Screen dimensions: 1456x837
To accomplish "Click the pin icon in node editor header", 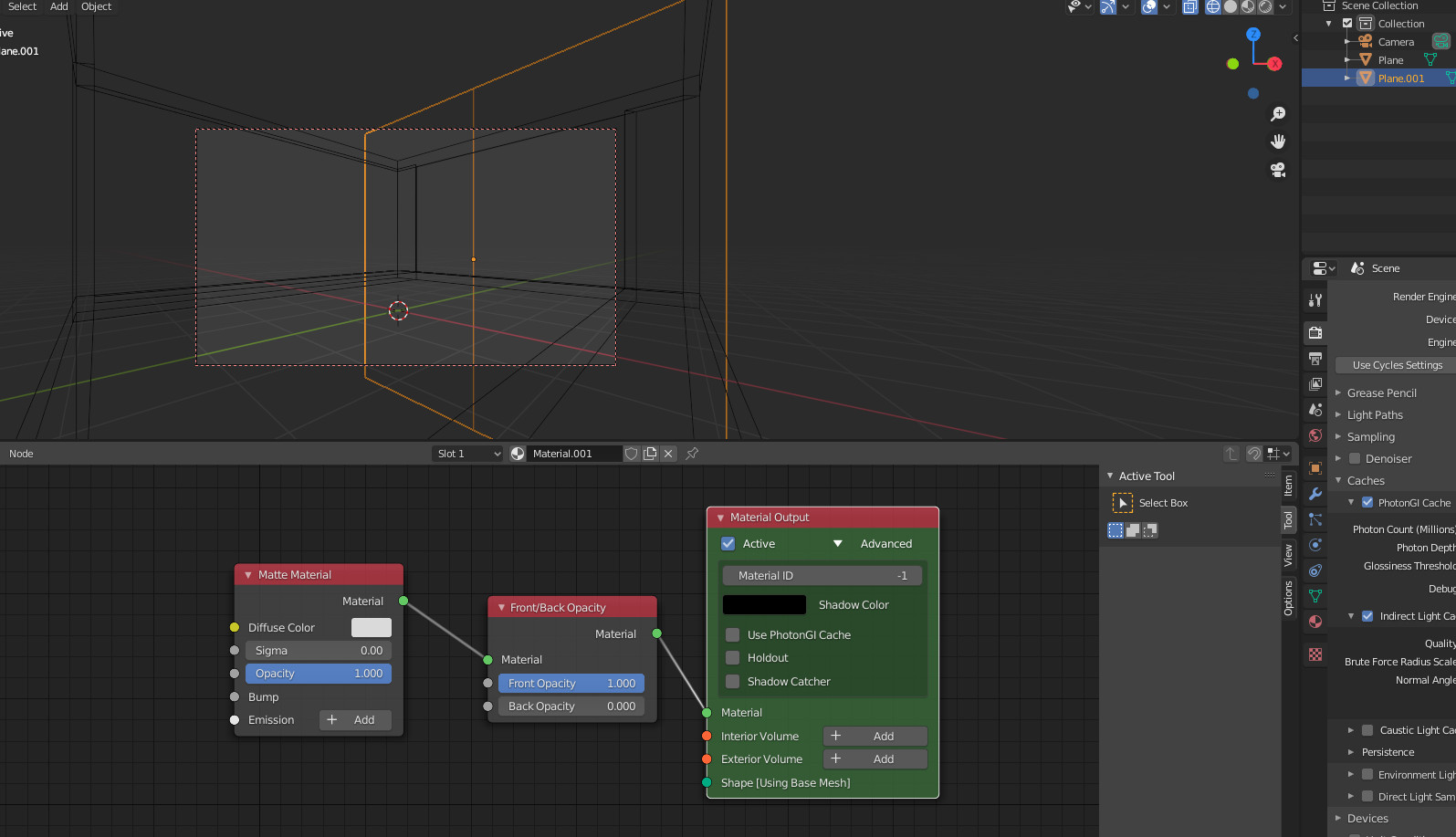I will [x=692, y=454].
